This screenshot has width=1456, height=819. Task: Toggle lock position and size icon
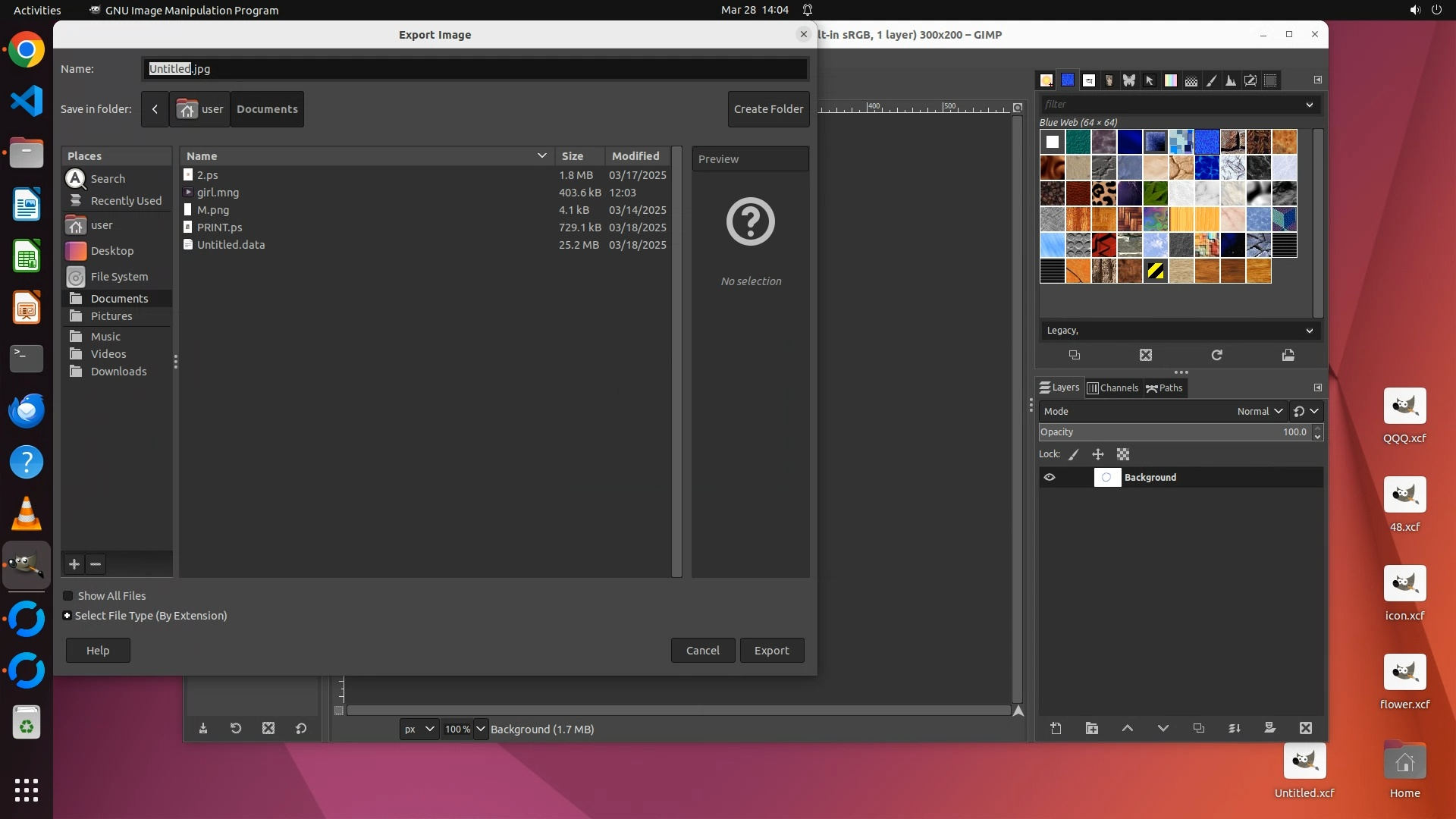click(1097, 454)
